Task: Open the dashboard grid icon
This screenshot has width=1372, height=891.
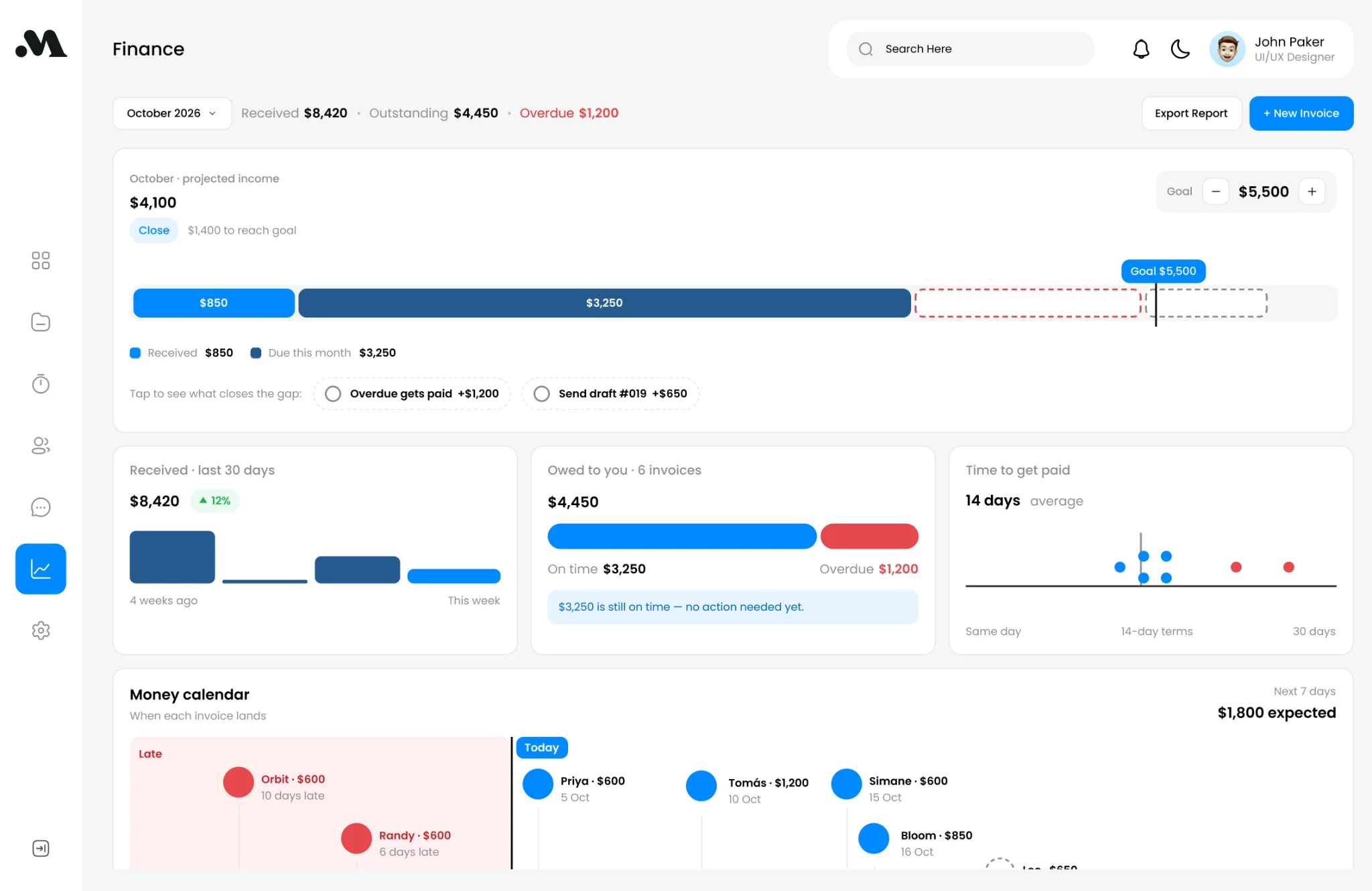Action: 41,261
